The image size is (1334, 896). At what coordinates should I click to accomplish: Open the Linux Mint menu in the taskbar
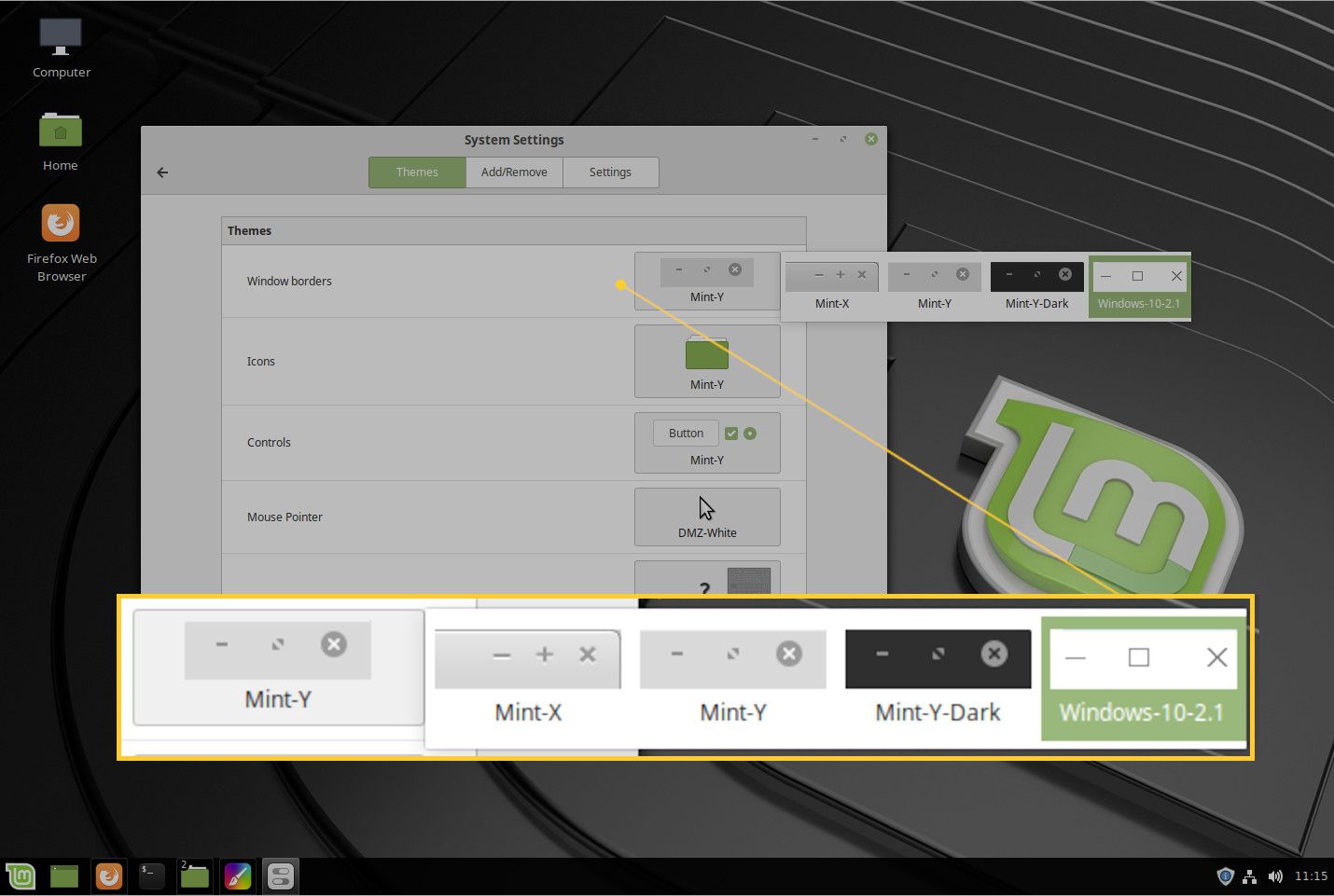tap(21, 876)
